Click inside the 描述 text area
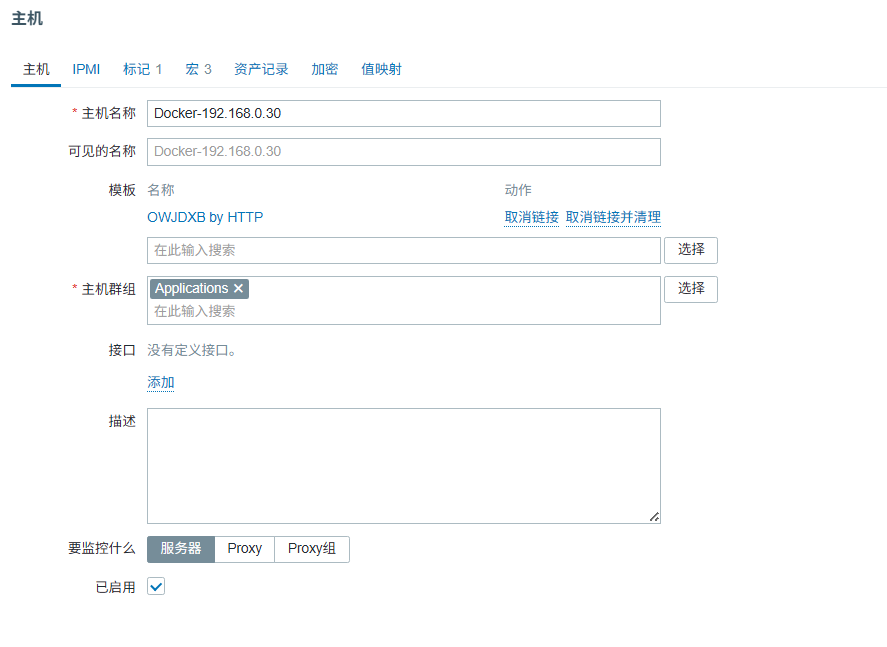Viewport: 887px width, 647px height. (x=404, y=466)
